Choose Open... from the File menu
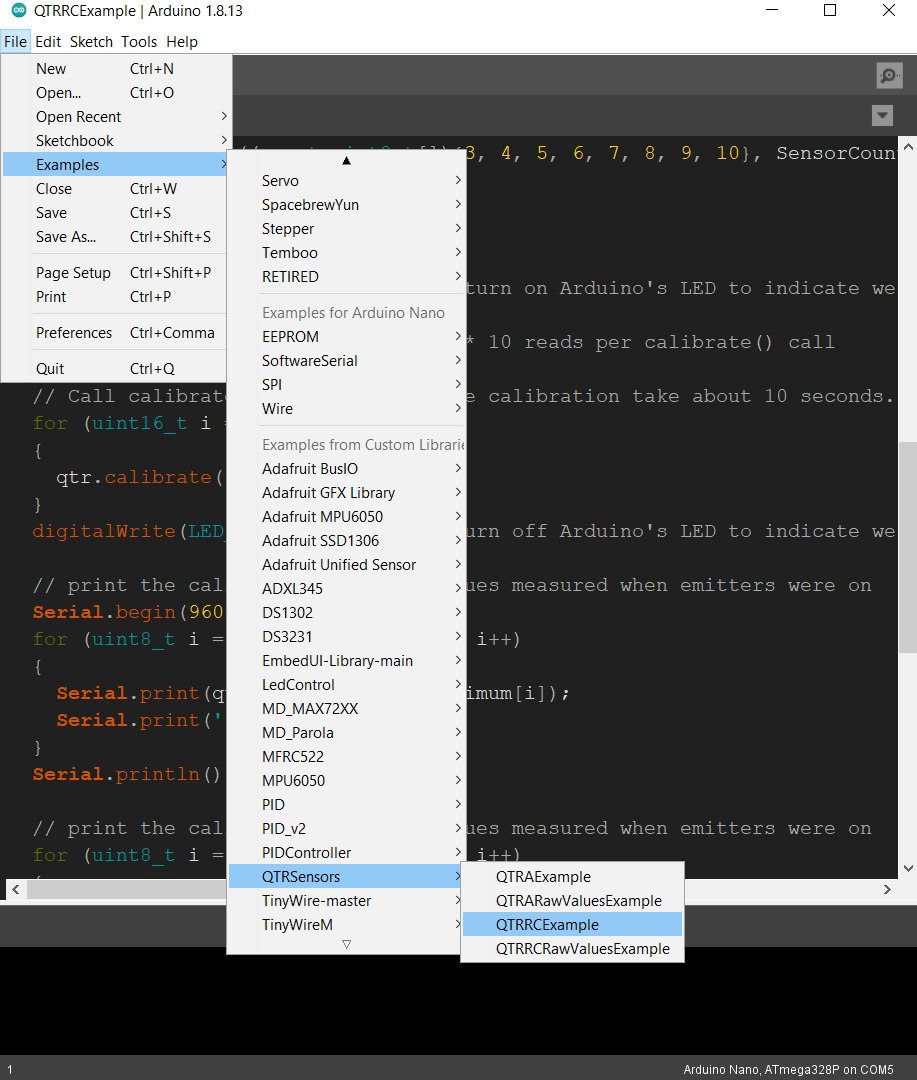The width and height of the screenshot is (917, 1080). tap(116, 93)
